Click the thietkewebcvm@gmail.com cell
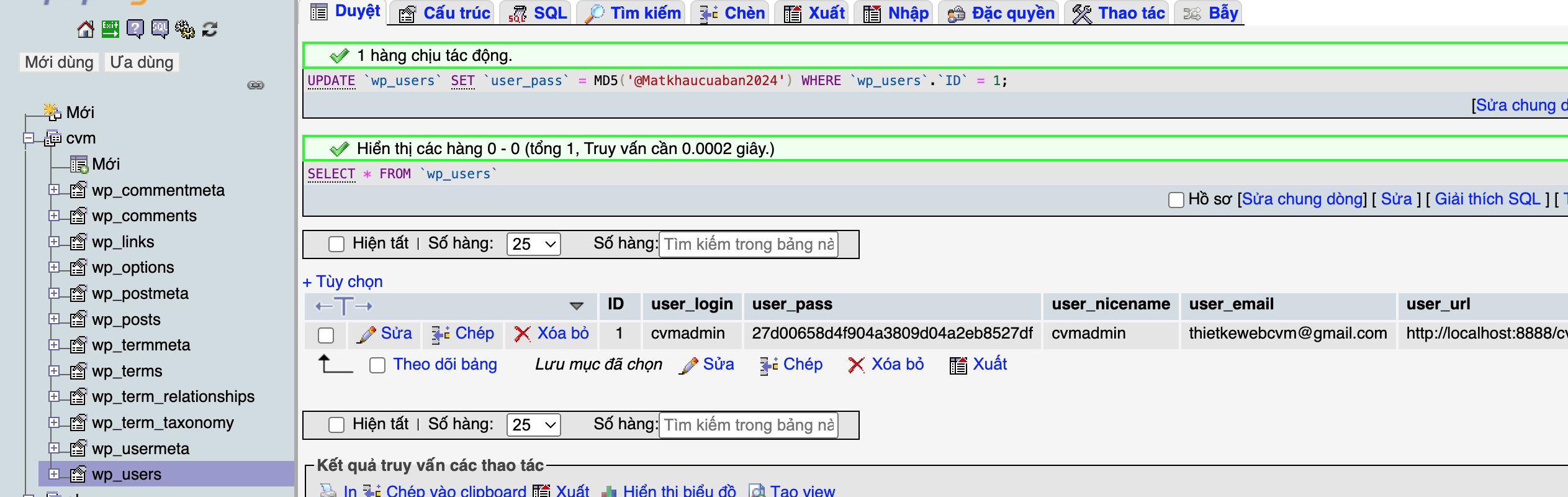This screenshot has width=1568, height=497. pos(1288,334)
